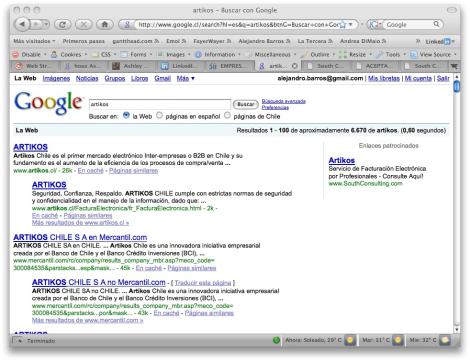Viewport: 470px width, 361px height.
Task: Show more bookmarks with the chevron overflow
Action: [x=418, y=41]
